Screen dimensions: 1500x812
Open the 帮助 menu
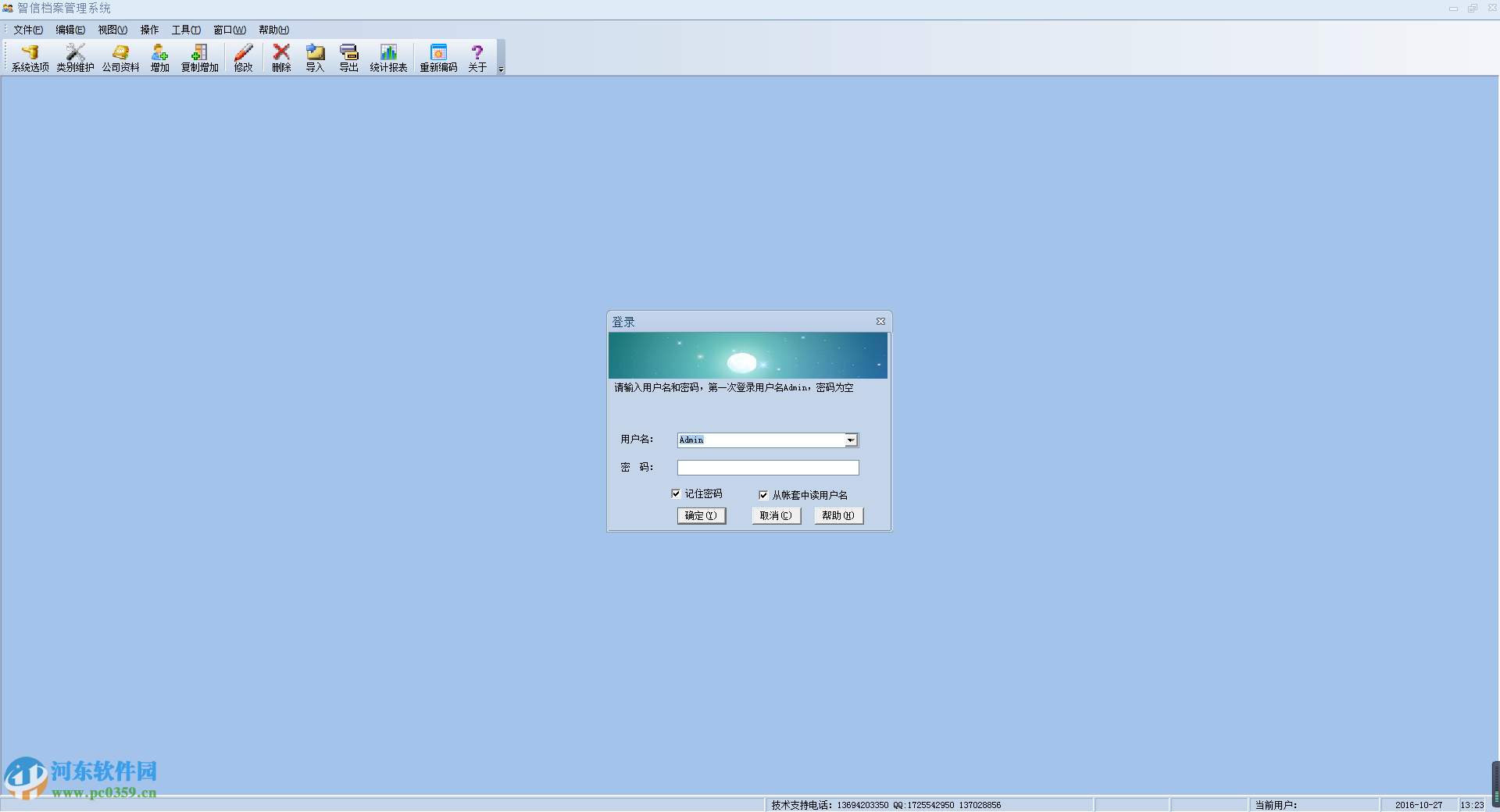click(273, 30)
